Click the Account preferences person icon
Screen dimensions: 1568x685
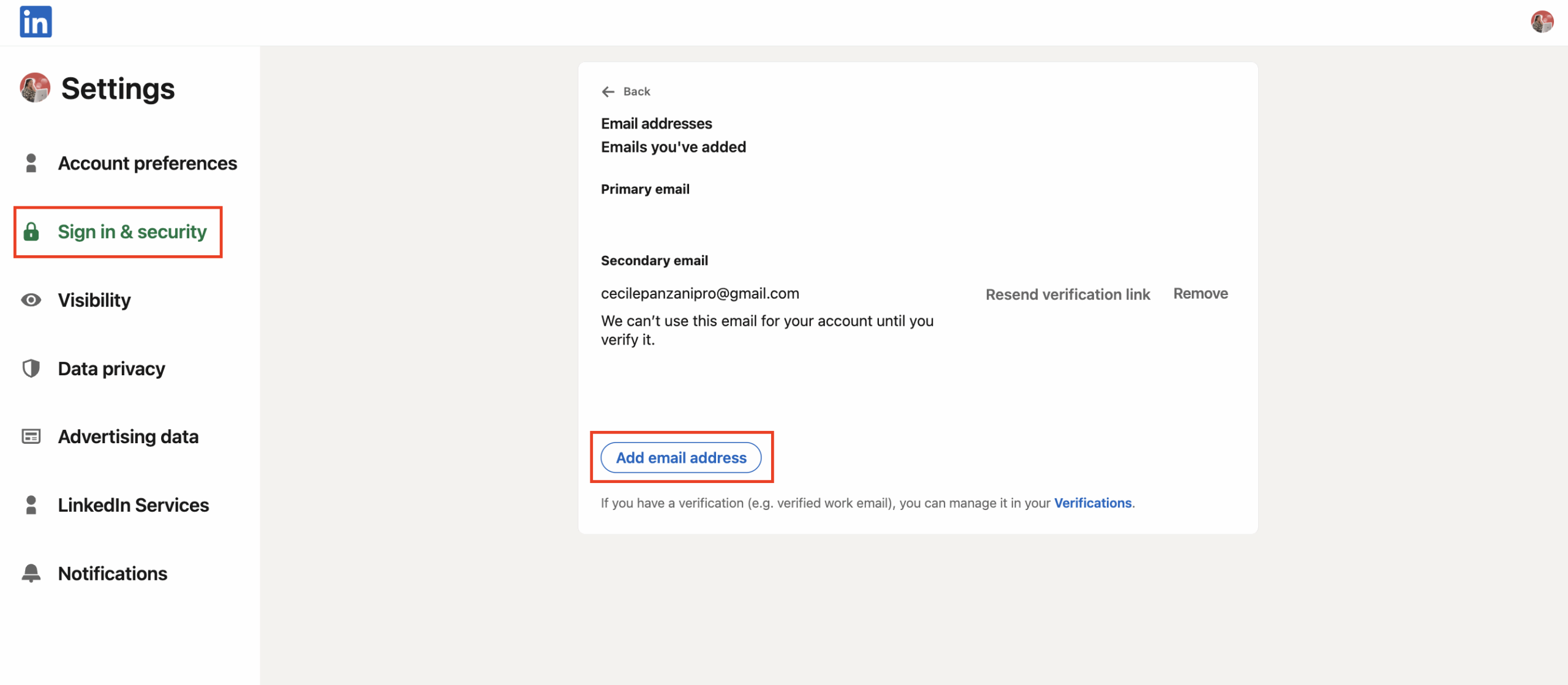point(31,163)
